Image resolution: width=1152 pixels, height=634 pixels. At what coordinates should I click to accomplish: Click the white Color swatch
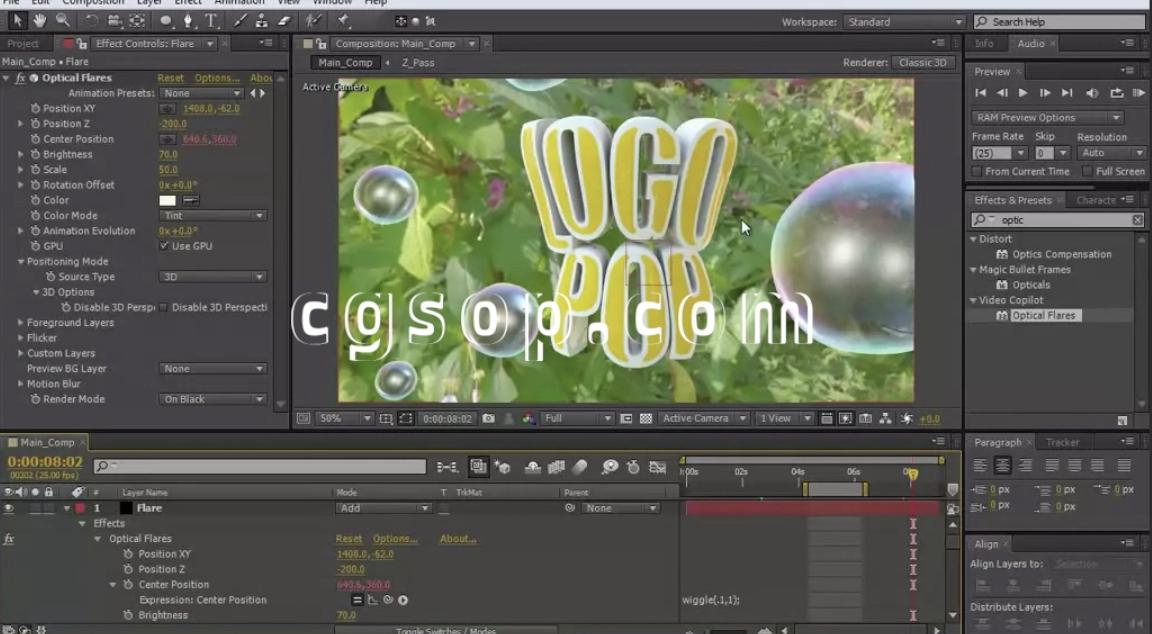(x=168, y=201)
